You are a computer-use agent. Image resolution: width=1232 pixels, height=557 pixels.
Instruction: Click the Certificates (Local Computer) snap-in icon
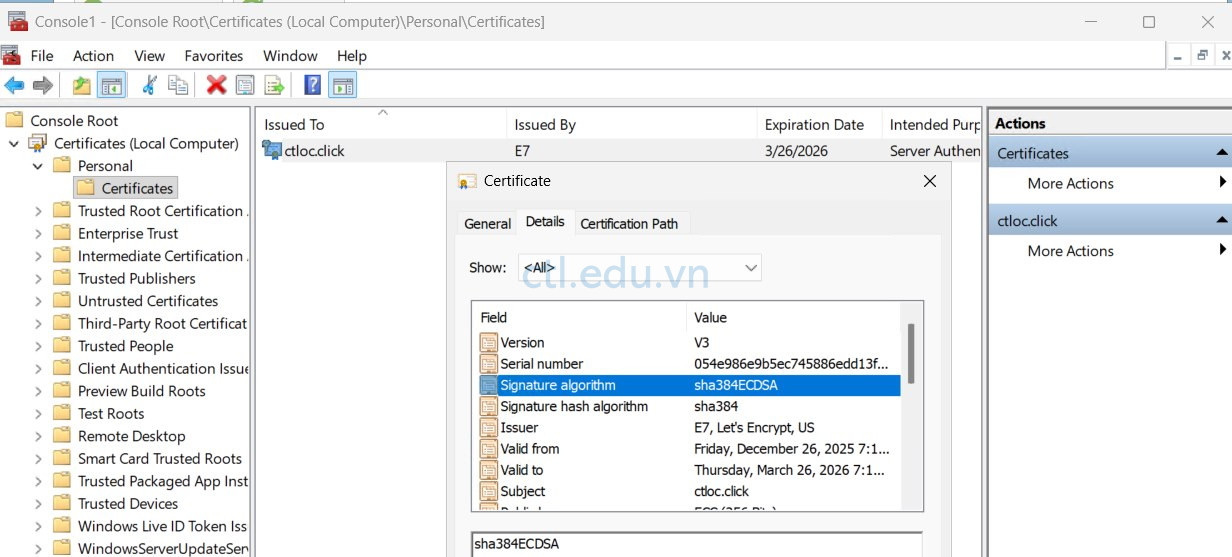pyautogui.click(x=38, y=143)
